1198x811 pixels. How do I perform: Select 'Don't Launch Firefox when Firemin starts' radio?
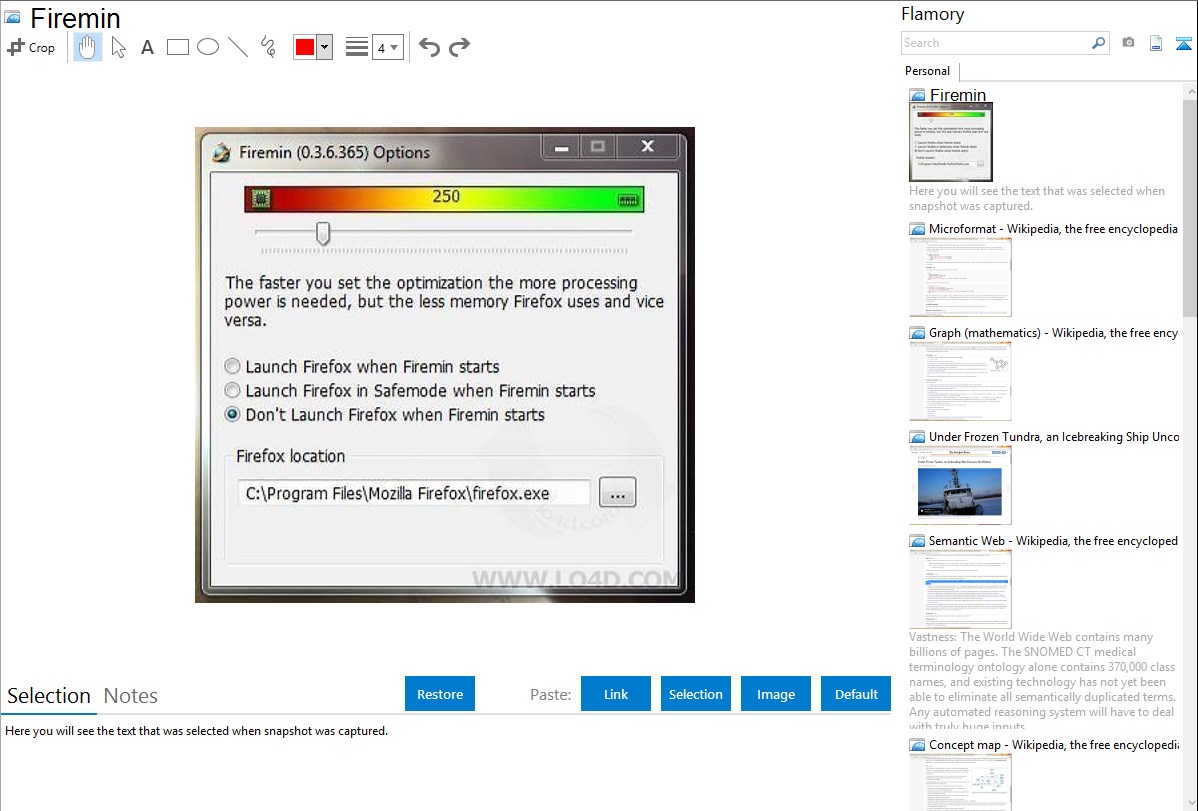point(232,415)
